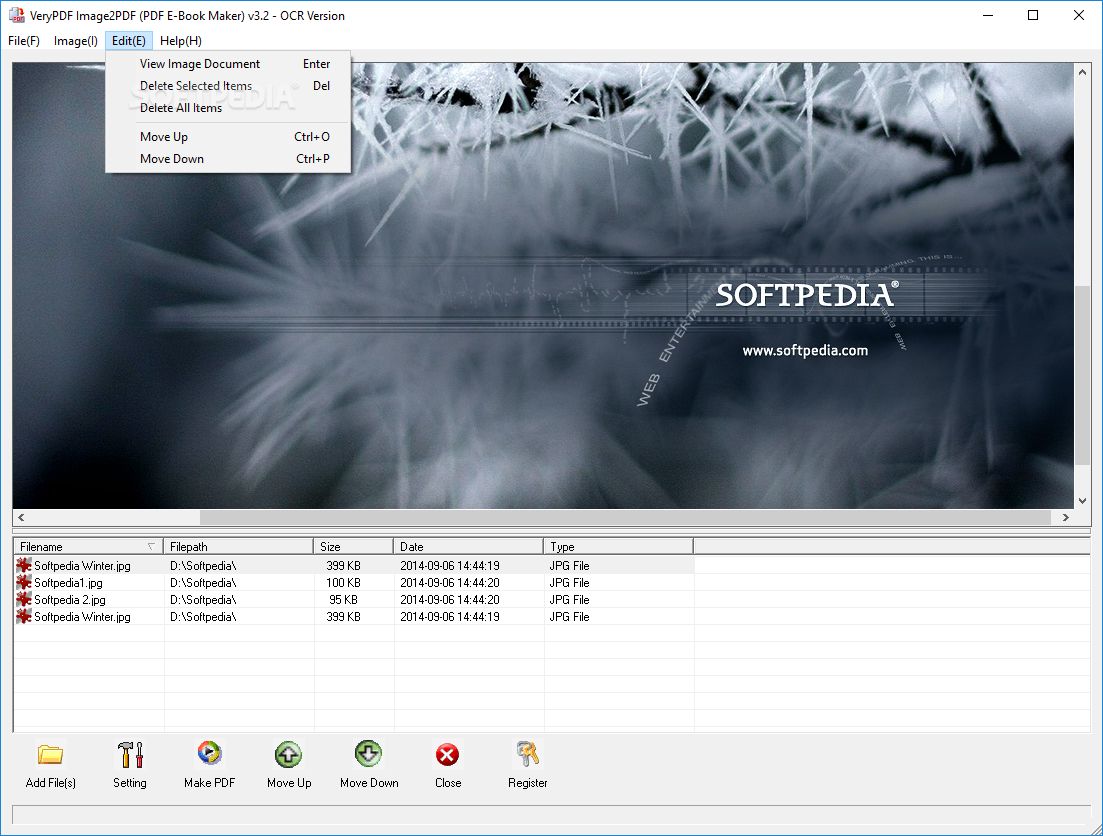Click the Softpedia1.jpg date 2014-09-06 14:44:20

point(450,583)
